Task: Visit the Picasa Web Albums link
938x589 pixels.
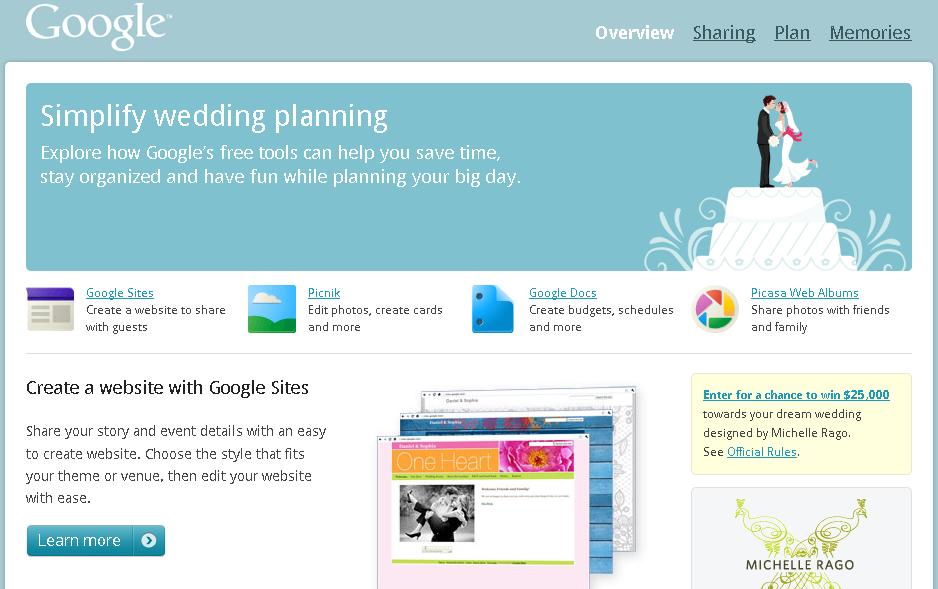Action: click(805, 292)
